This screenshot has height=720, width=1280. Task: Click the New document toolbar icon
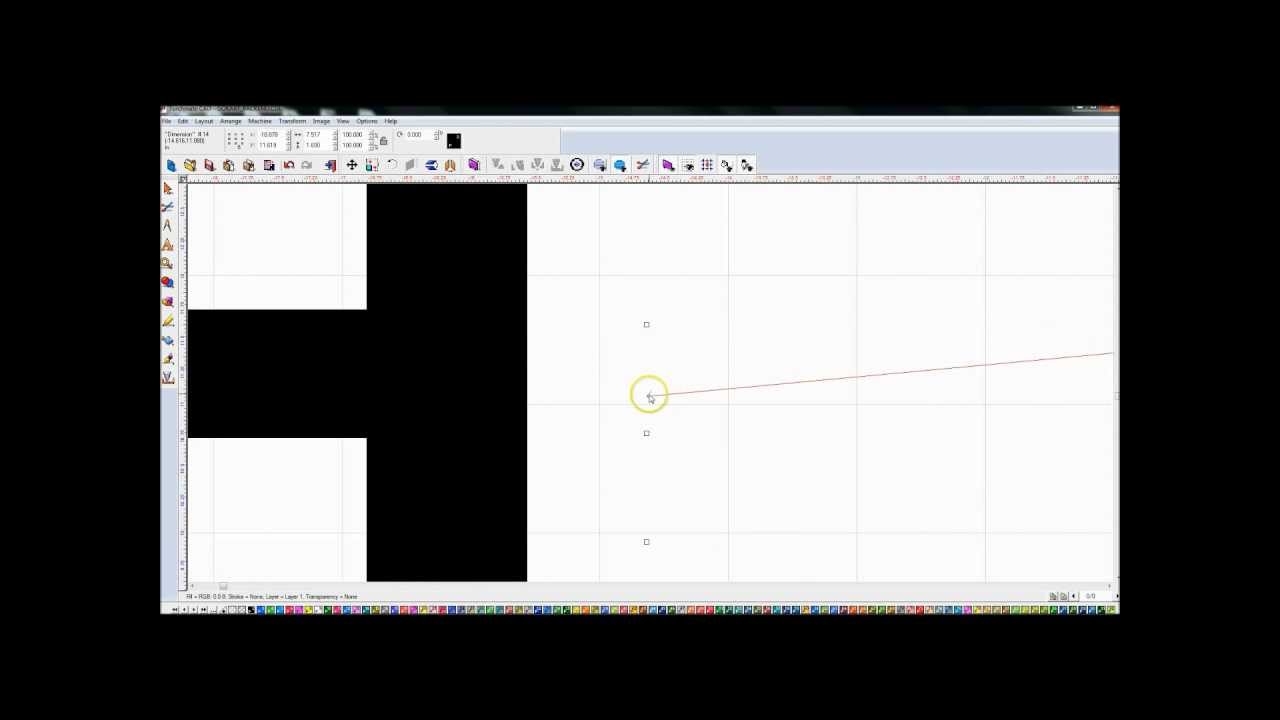[171, 165]
